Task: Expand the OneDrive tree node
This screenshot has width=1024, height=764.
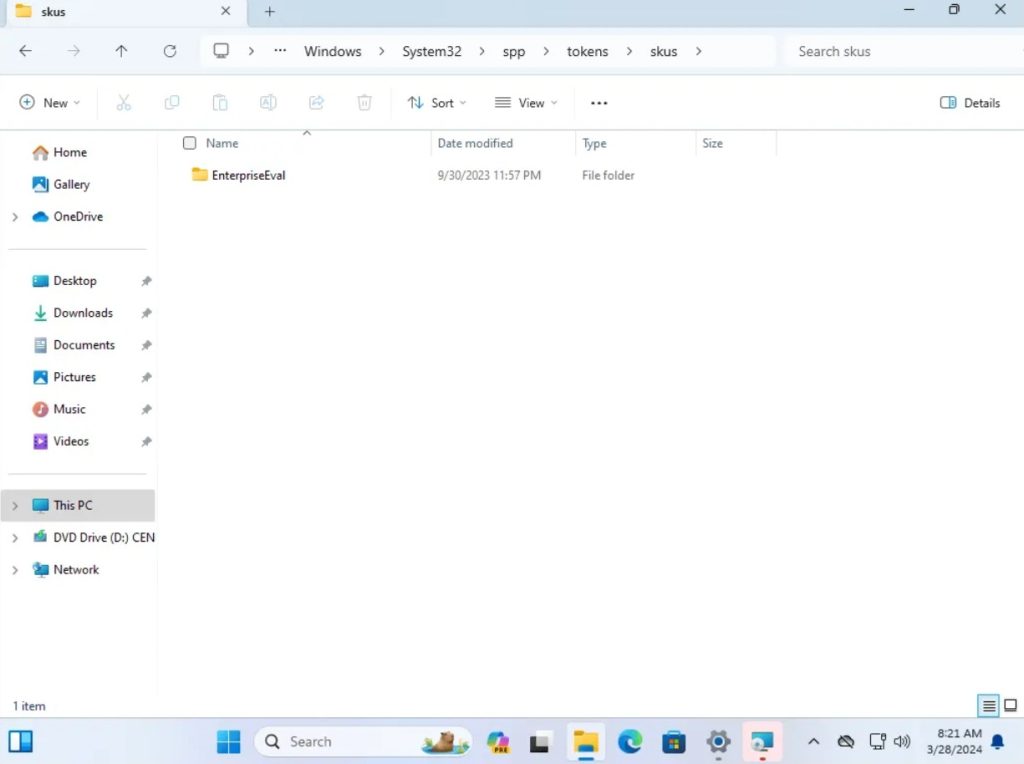Action: point(15,217)
